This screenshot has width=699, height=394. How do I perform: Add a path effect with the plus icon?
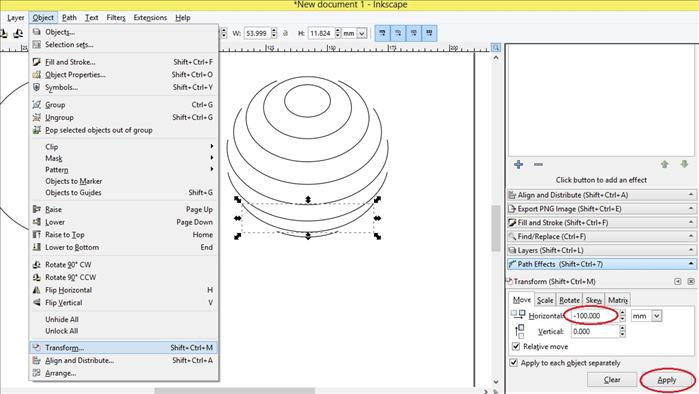click(518, 164)
